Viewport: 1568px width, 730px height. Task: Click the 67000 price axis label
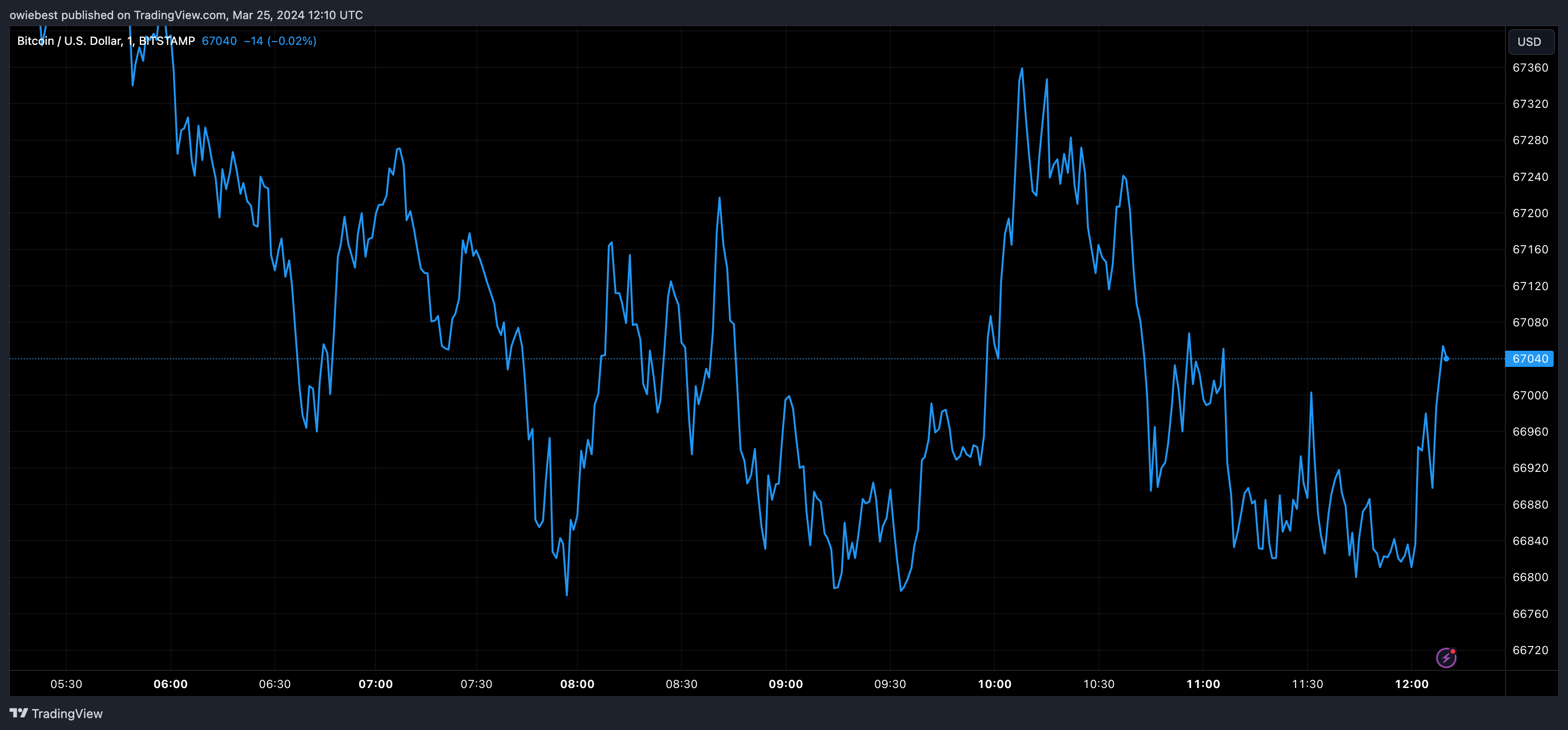pos(1530,395)
